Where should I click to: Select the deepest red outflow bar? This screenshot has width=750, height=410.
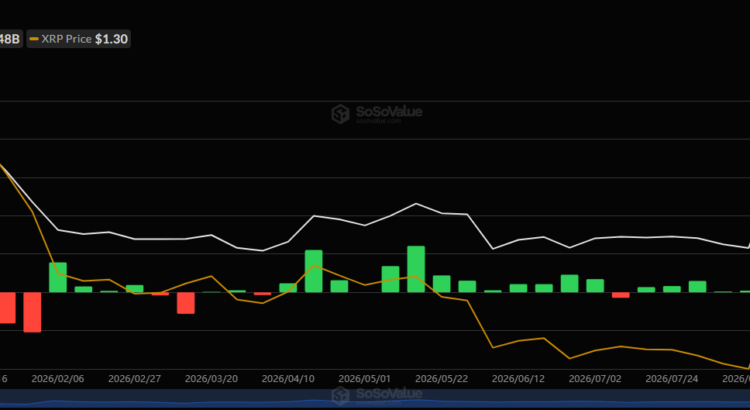[x=32, y=312]
